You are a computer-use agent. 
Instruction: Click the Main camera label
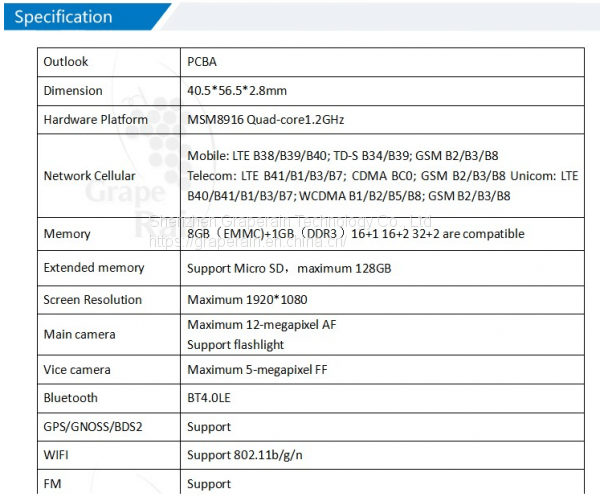click(79, 334)
